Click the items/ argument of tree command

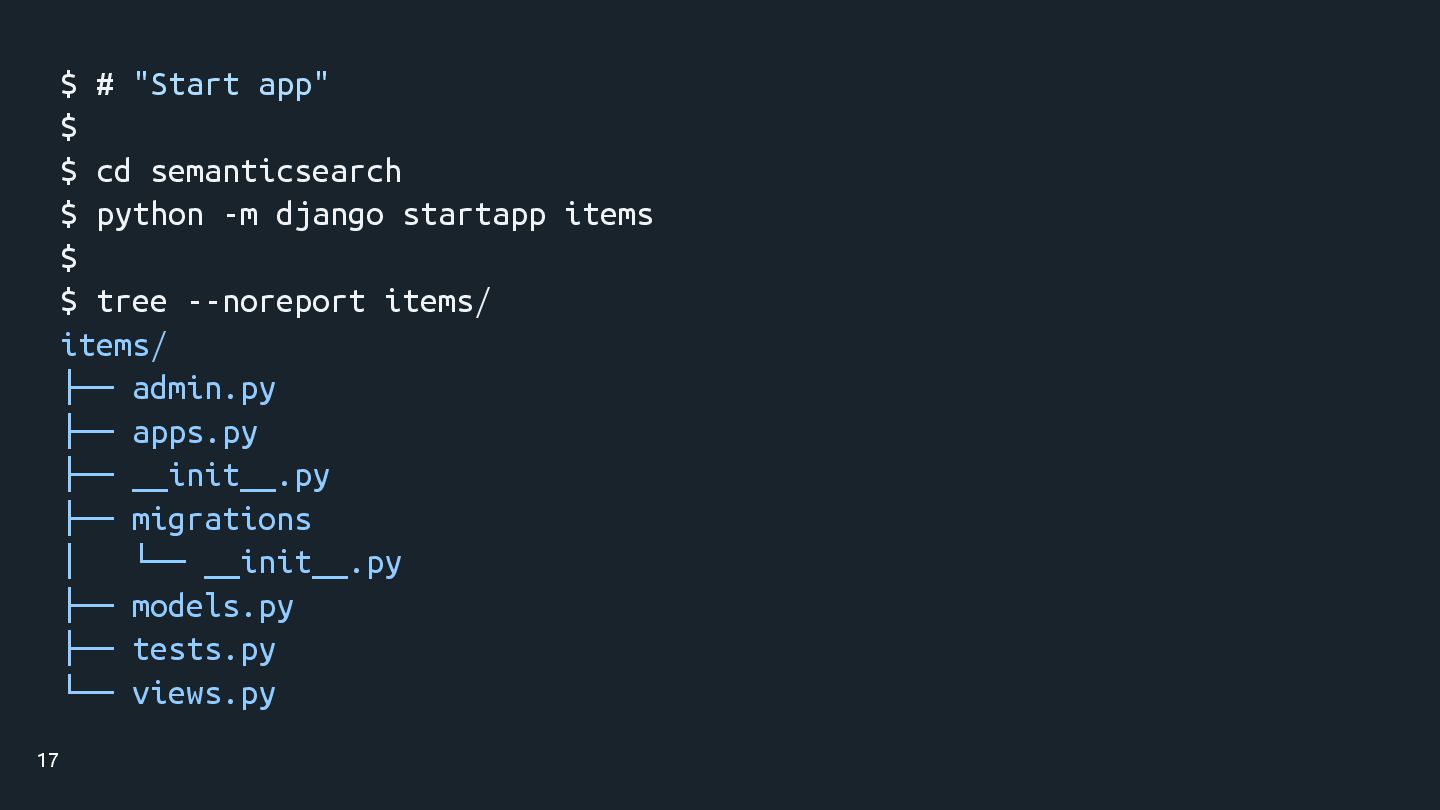[x=438, y=301]
